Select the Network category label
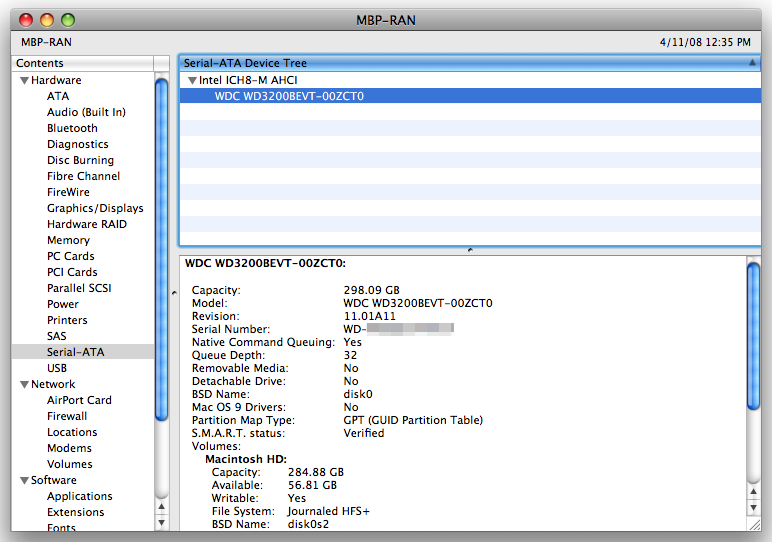The width and height of the screenshot is (772, 542). pos(53,384)
